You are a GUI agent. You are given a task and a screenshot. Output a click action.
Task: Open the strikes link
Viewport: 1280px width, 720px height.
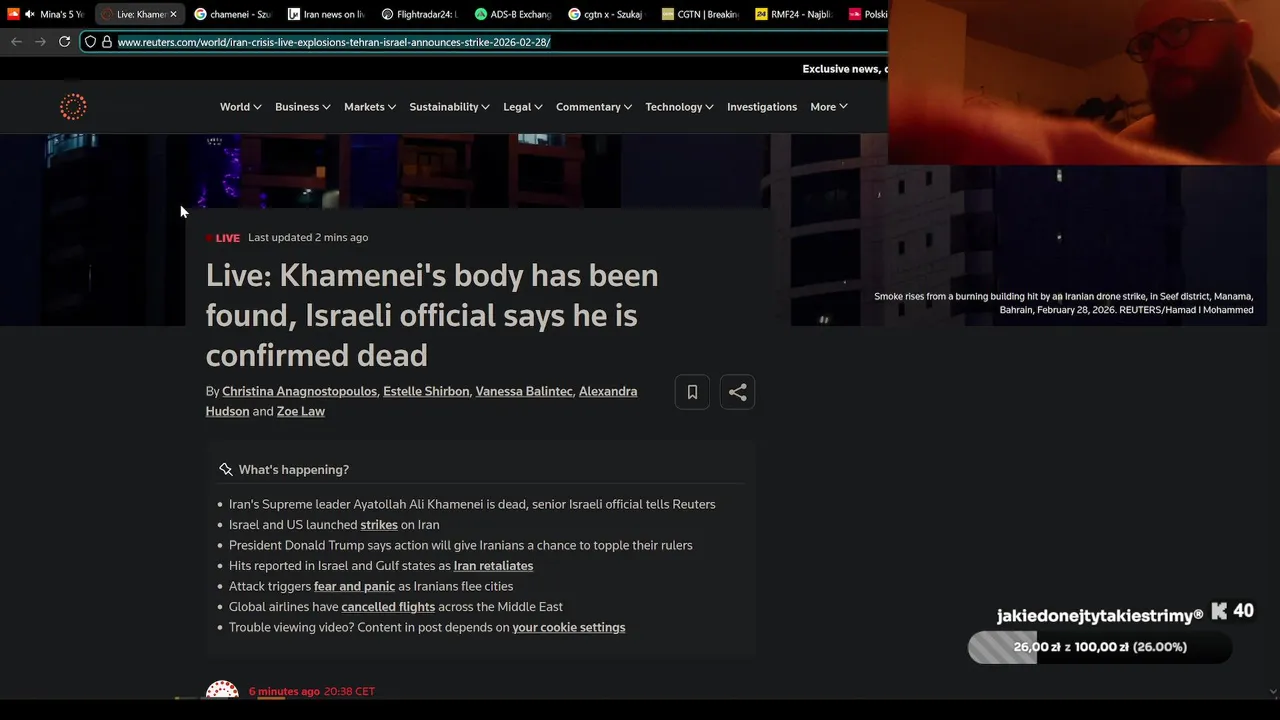(x=379, y=525)
